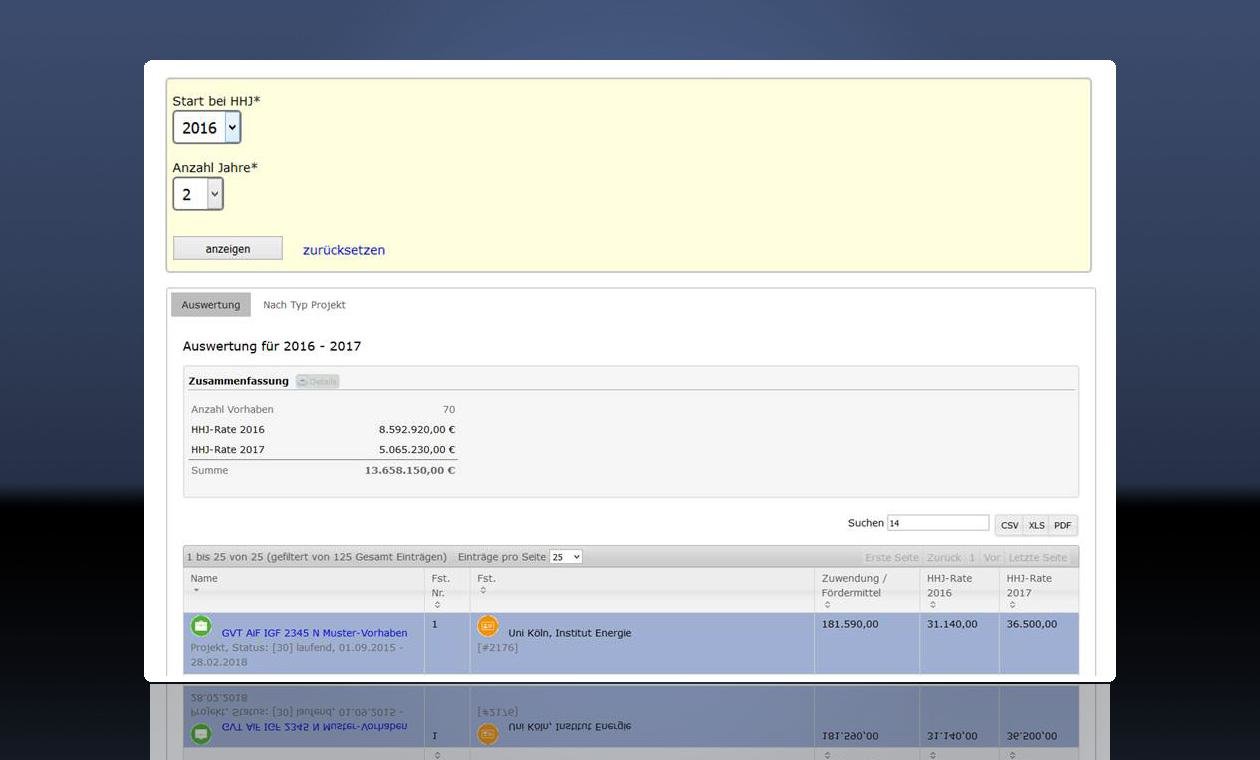Screen dimensions: 1260x760
Task: Click the Anzahl Vorhaben value 70
Action: (449, 410)
